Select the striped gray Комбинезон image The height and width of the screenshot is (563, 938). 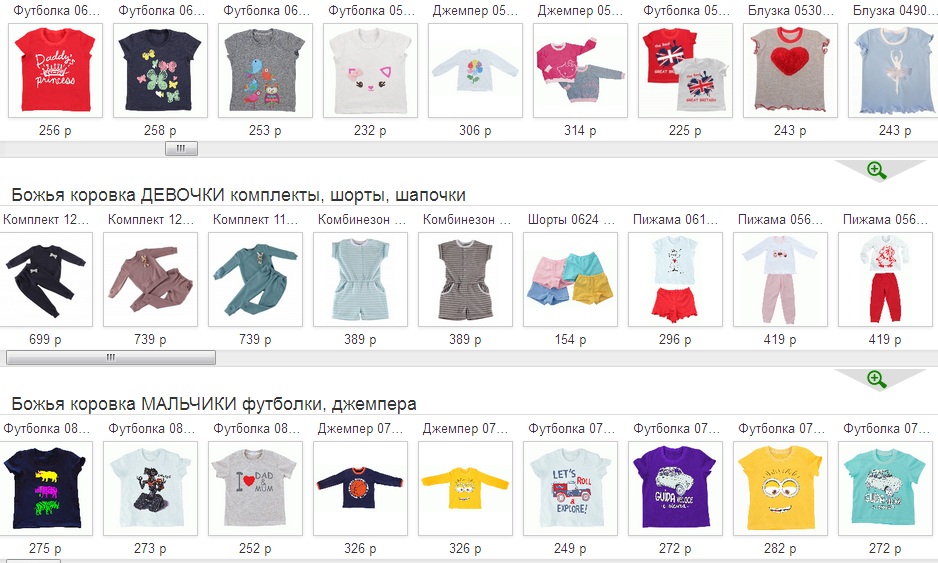[x=465, y=279]
